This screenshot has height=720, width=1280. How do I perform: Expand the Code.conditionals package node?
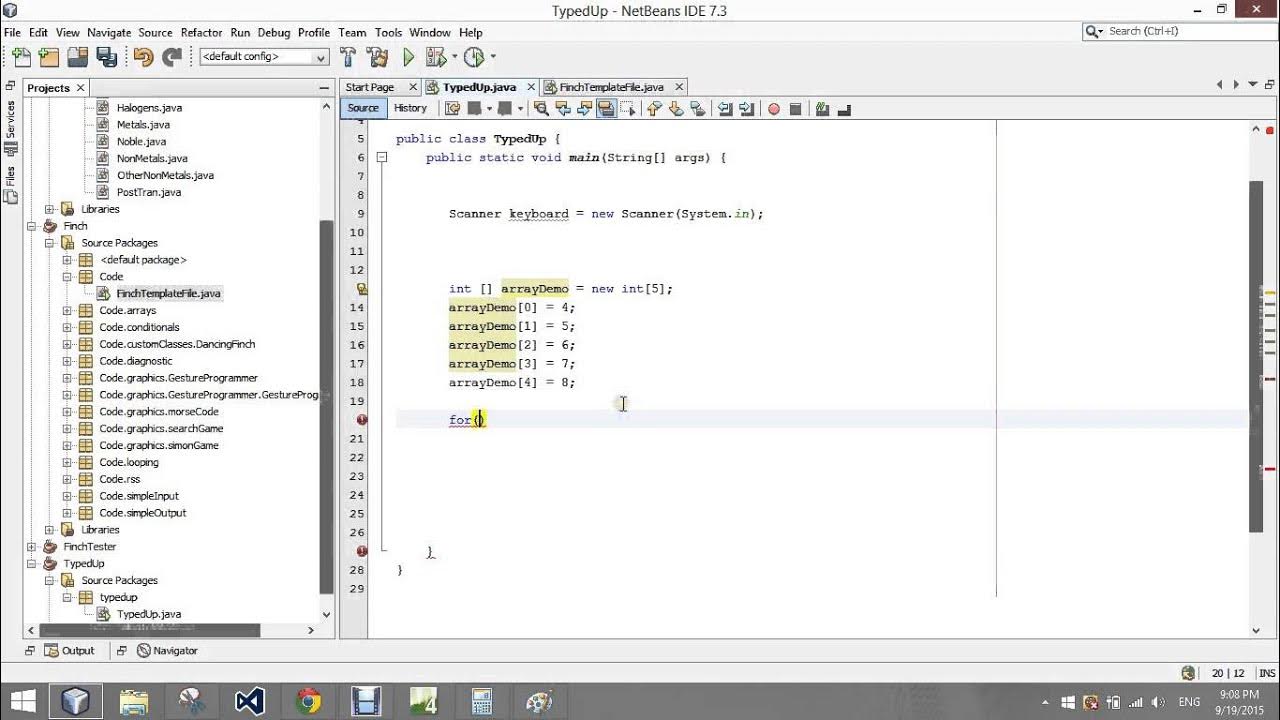pos(67,327)
